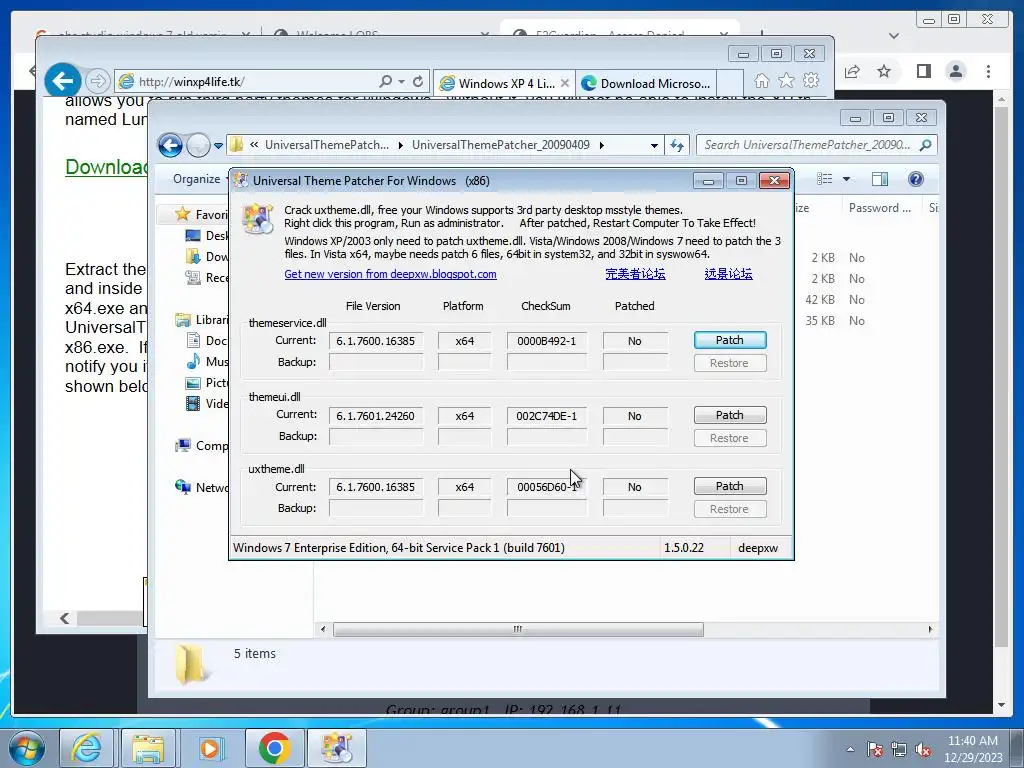Open Explorer help icon
Viewport: 1024px width, 768px height.
pos(916,179)
